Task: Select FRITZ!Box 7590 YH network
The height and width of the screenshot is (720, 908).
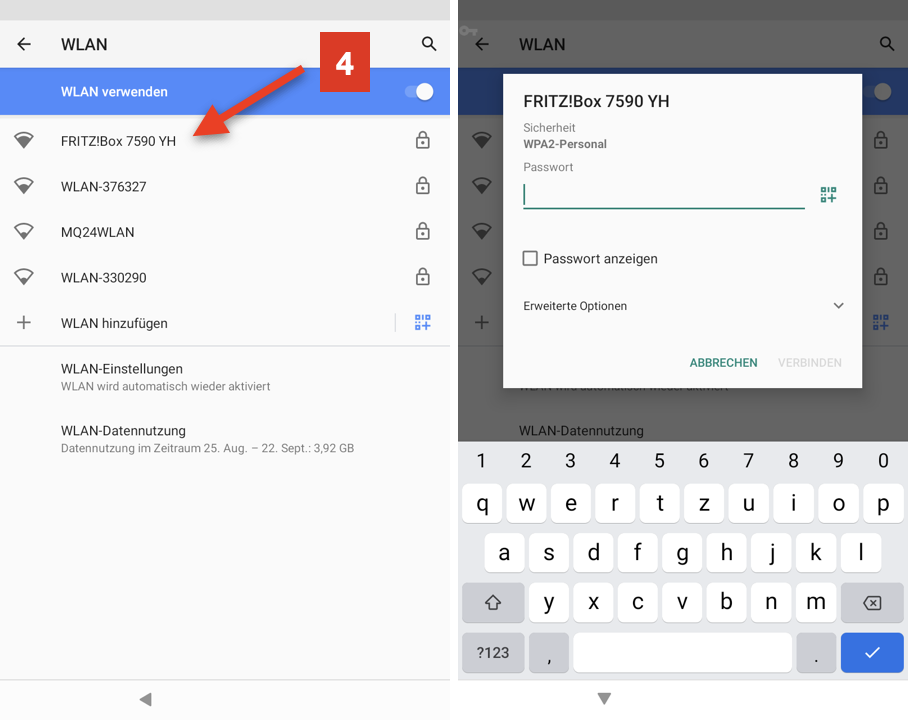Action: coord(118,141)
